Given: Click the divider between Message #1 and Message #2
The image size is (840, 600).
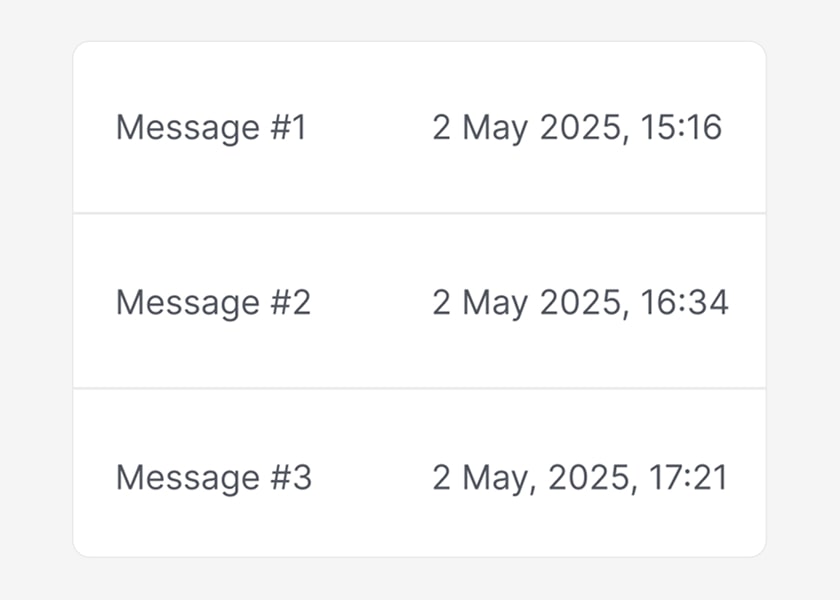Looking at the screenshot, I should pyautogui.click(x=420, y=213).
